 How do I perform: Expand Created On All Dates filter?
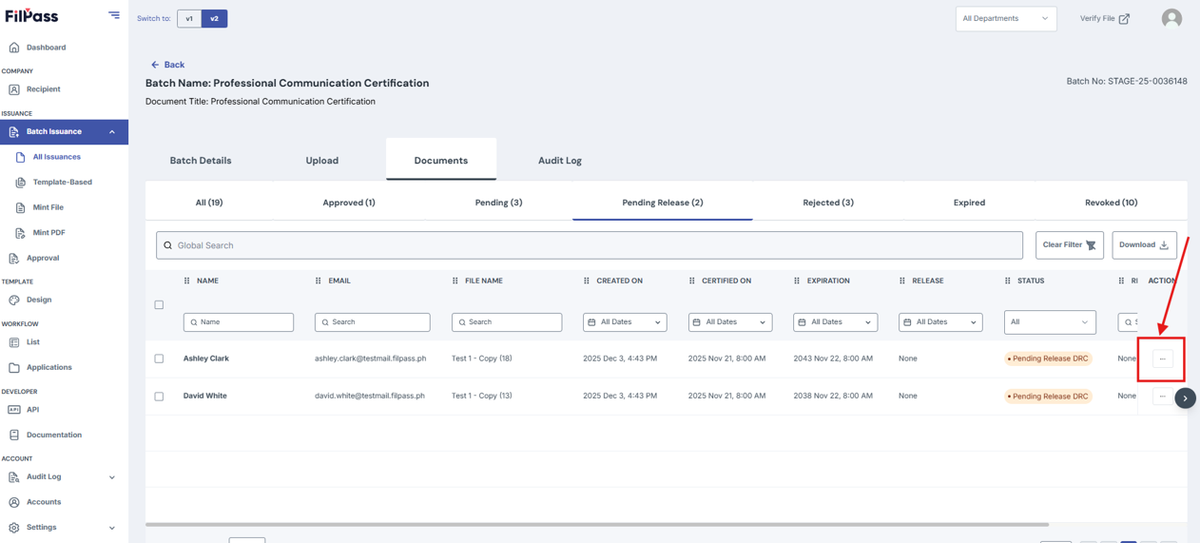(625, 322)
